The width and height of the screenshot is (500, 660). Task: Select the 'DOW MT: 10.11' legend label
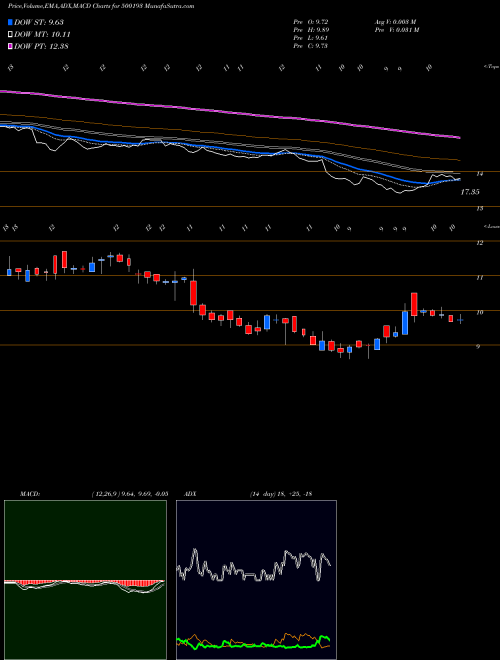[43, 35]
